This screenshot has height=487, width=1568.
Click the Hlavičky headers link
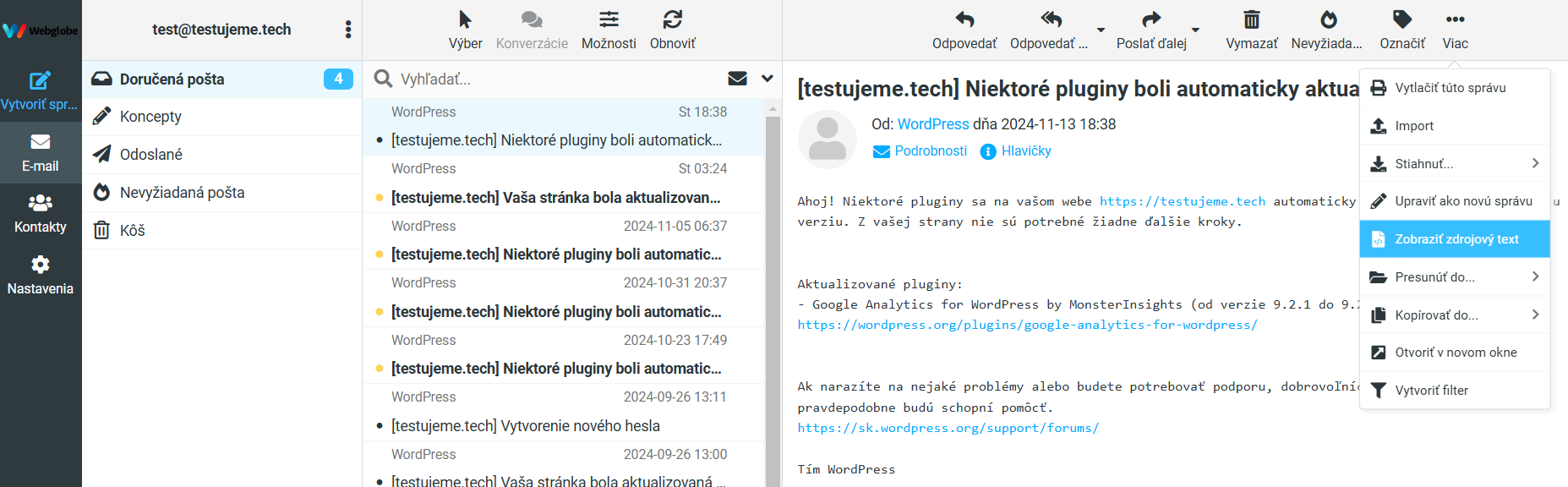click(x=1015, y=151)
